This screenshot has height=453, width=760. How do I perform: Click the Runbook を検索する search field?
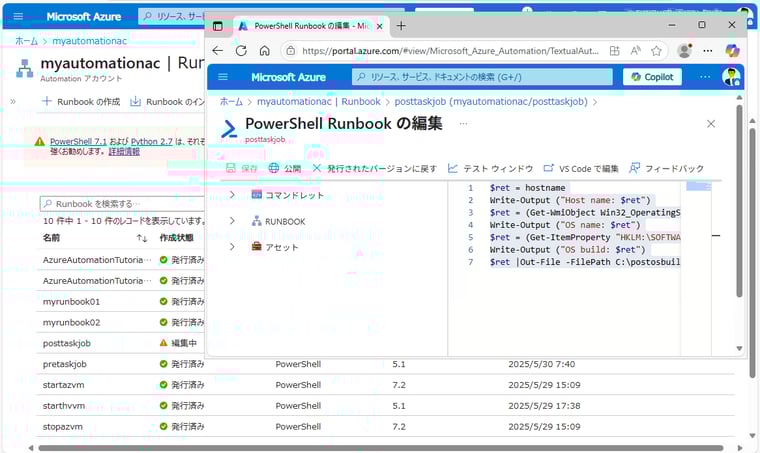point(122,203)
